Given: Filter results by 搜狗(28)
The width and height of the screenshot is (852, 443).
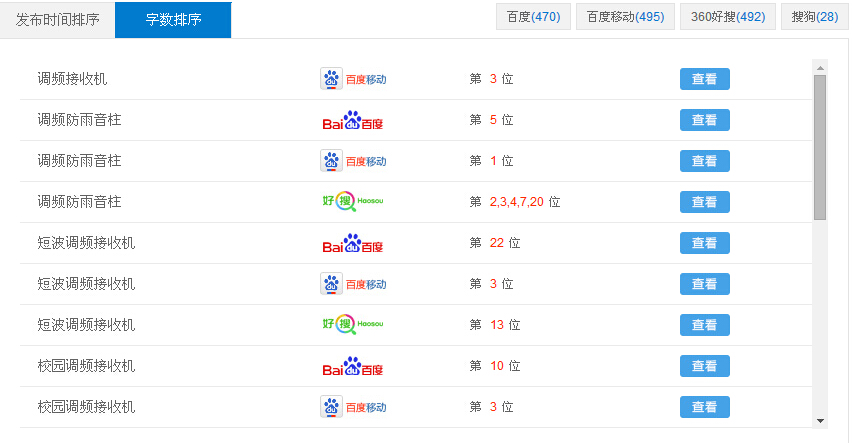Looking at the screenshot, I should [x=814, y=17].
